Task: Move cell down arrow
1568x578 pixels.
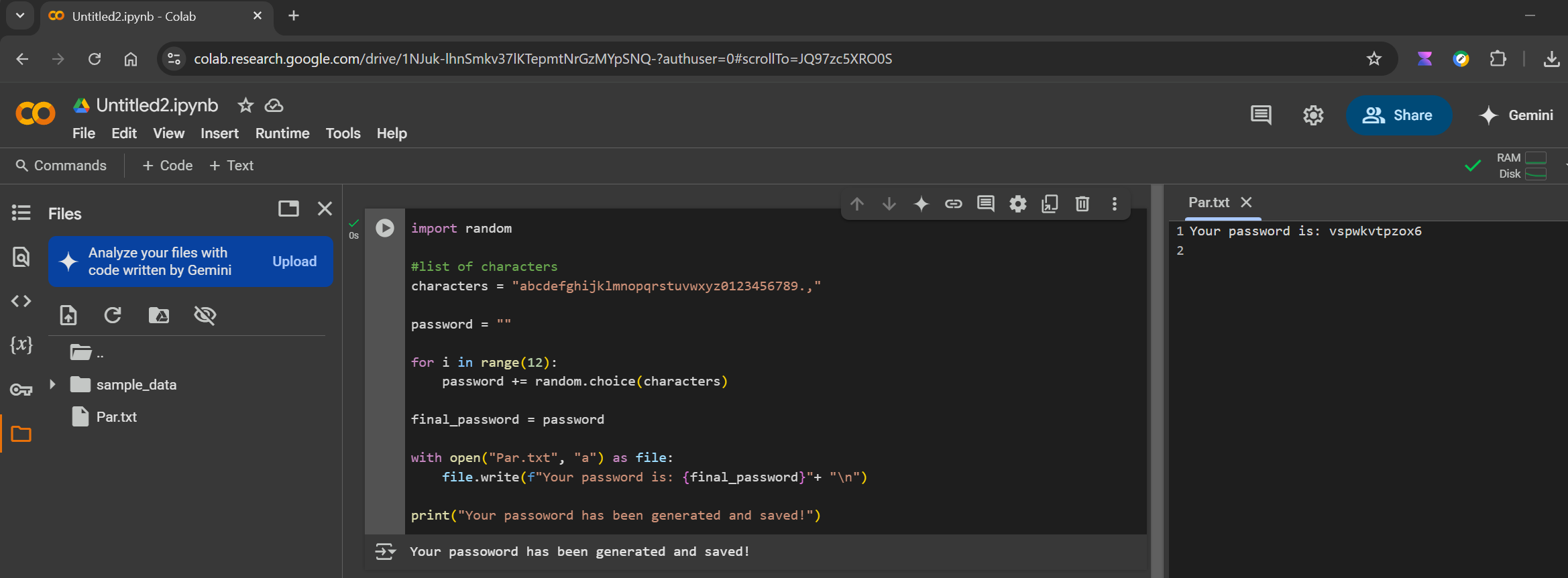Action: coord(889,204)
